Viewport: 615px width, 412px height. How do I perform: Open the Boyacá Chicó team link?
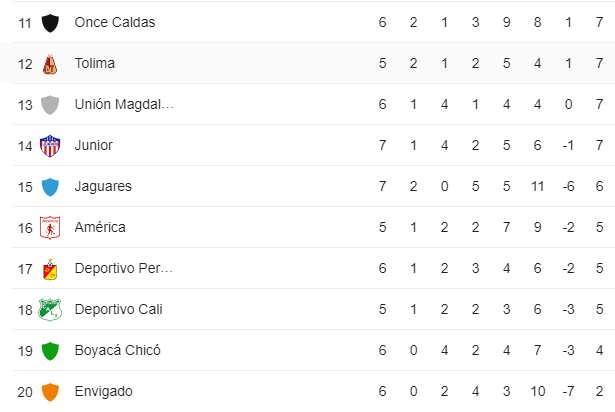[x=118, y=350]
